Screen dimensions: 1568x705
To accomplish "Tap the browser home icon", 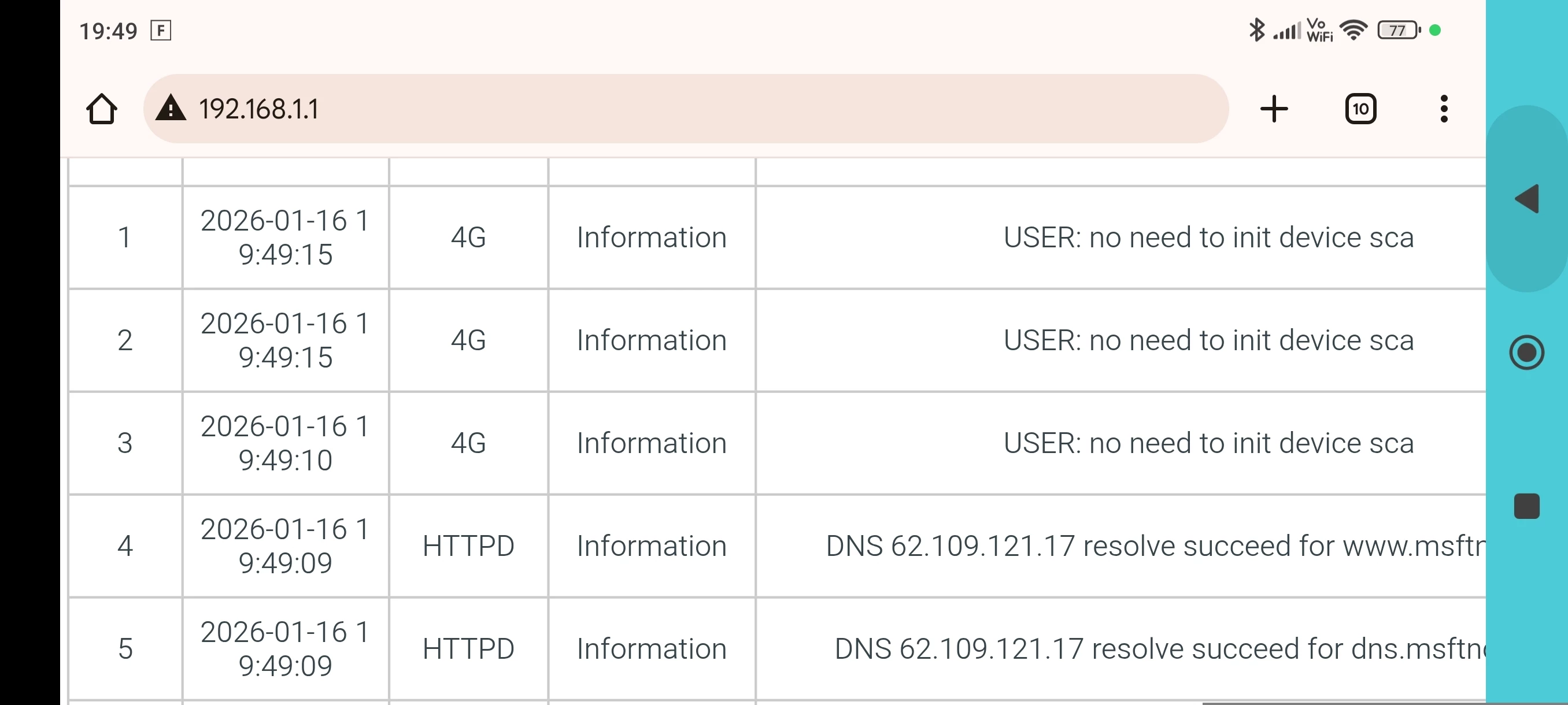I will click(101, 109).
